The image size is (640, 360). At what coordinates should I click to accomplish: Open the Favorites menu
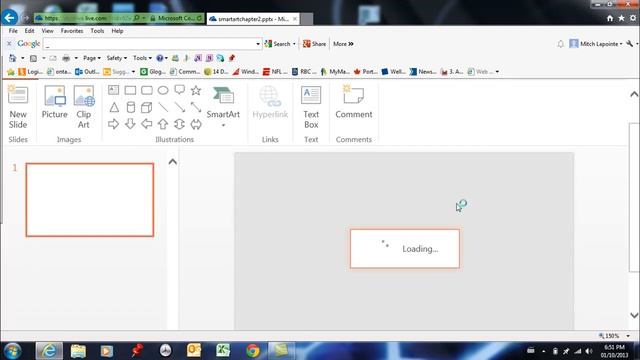pyautogui.click(x=72, y=31)
